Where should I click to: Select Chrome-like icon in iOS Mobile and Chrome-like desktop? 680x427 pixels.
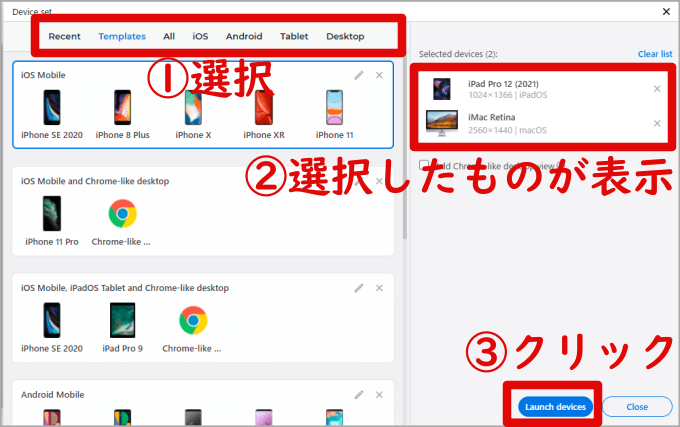pyautogui.click(x=122, y=213)
